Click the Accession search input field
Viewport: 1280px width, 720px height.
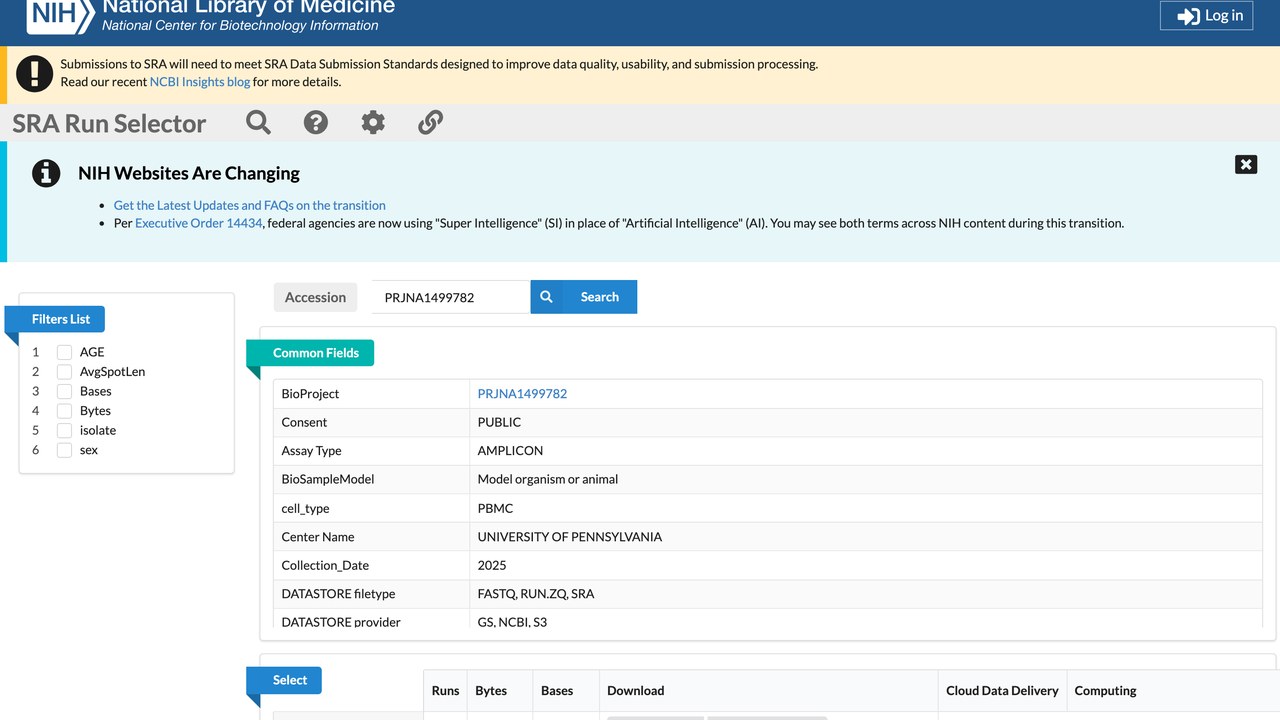click(451, 297)
